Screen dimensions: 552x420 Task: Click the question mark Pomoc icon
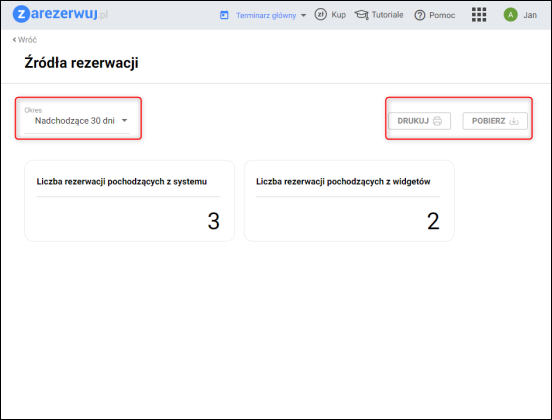[x=420, y=15]
